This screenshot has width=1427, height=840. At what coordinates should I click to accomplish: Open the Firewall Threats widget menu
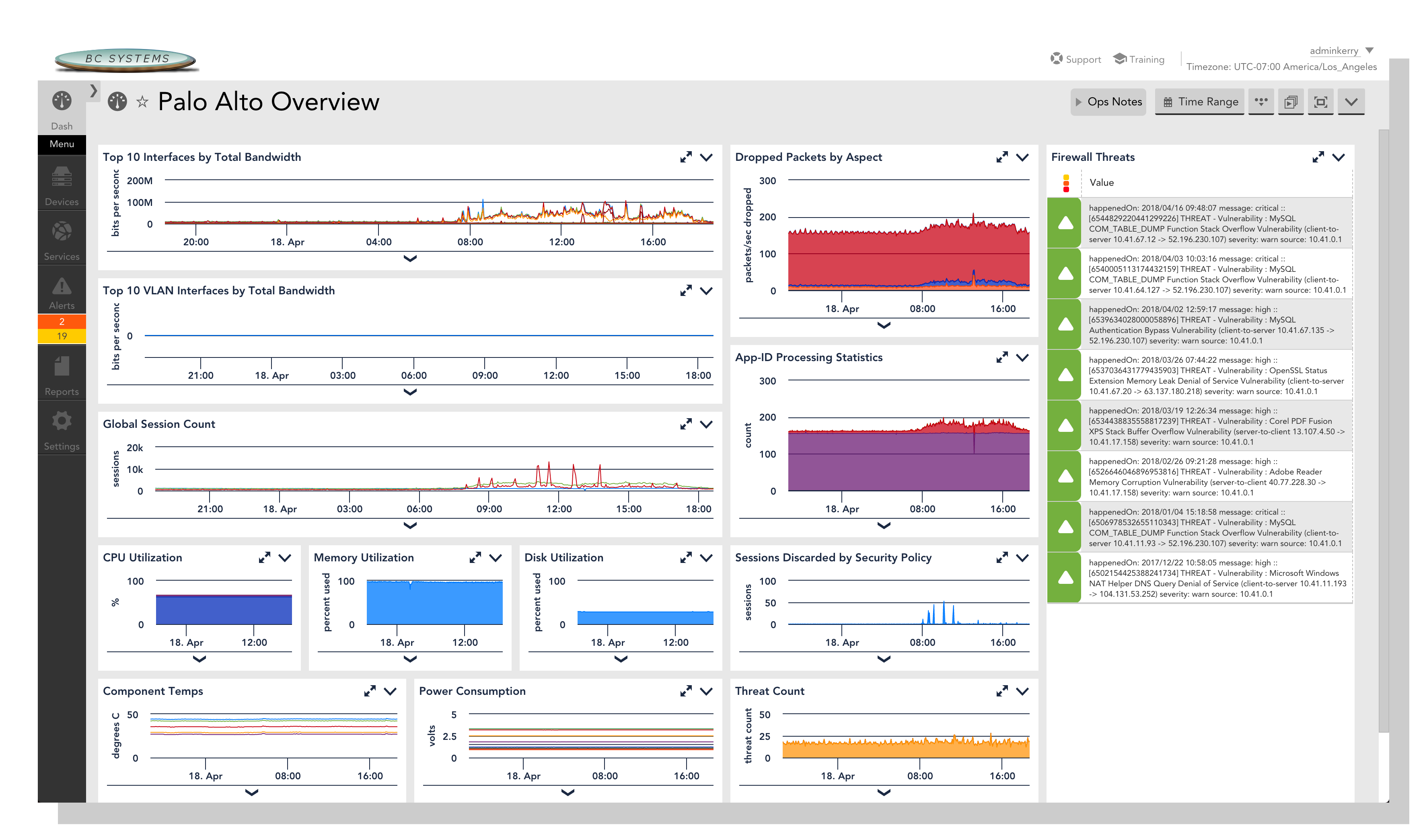pyautogui.click(x=1338, y=157)
